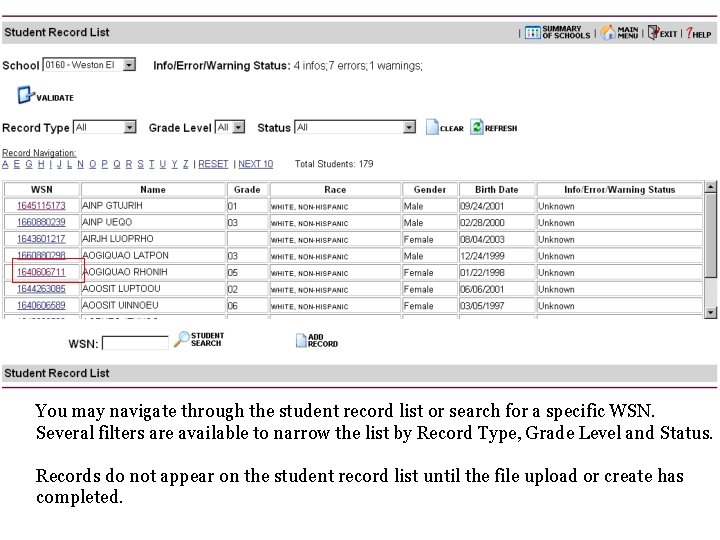Click the table's vertical scrollbar thumb

coord(711,235)
